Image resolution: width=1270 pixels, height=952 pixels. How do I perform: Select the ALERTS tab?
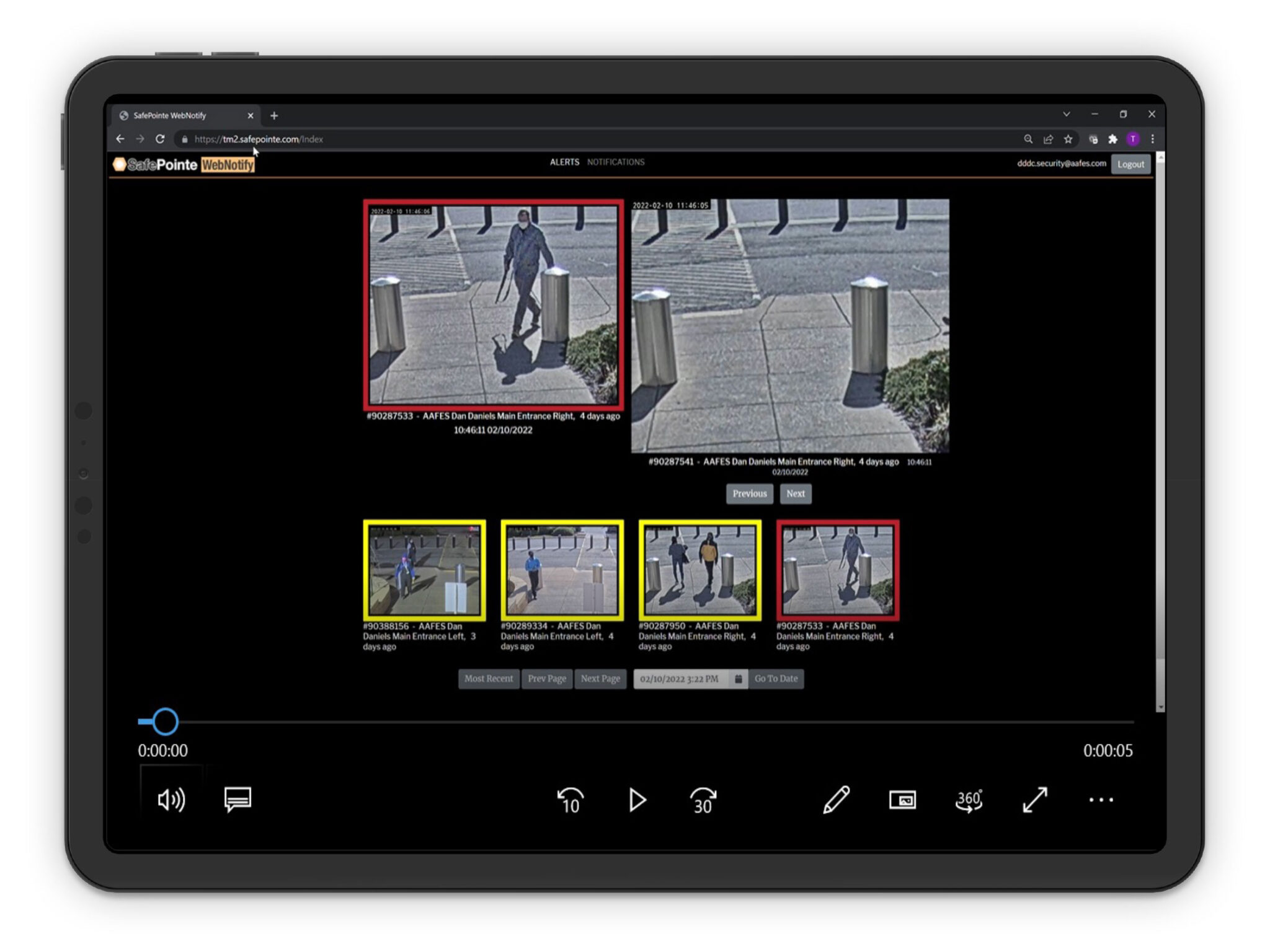565,162
